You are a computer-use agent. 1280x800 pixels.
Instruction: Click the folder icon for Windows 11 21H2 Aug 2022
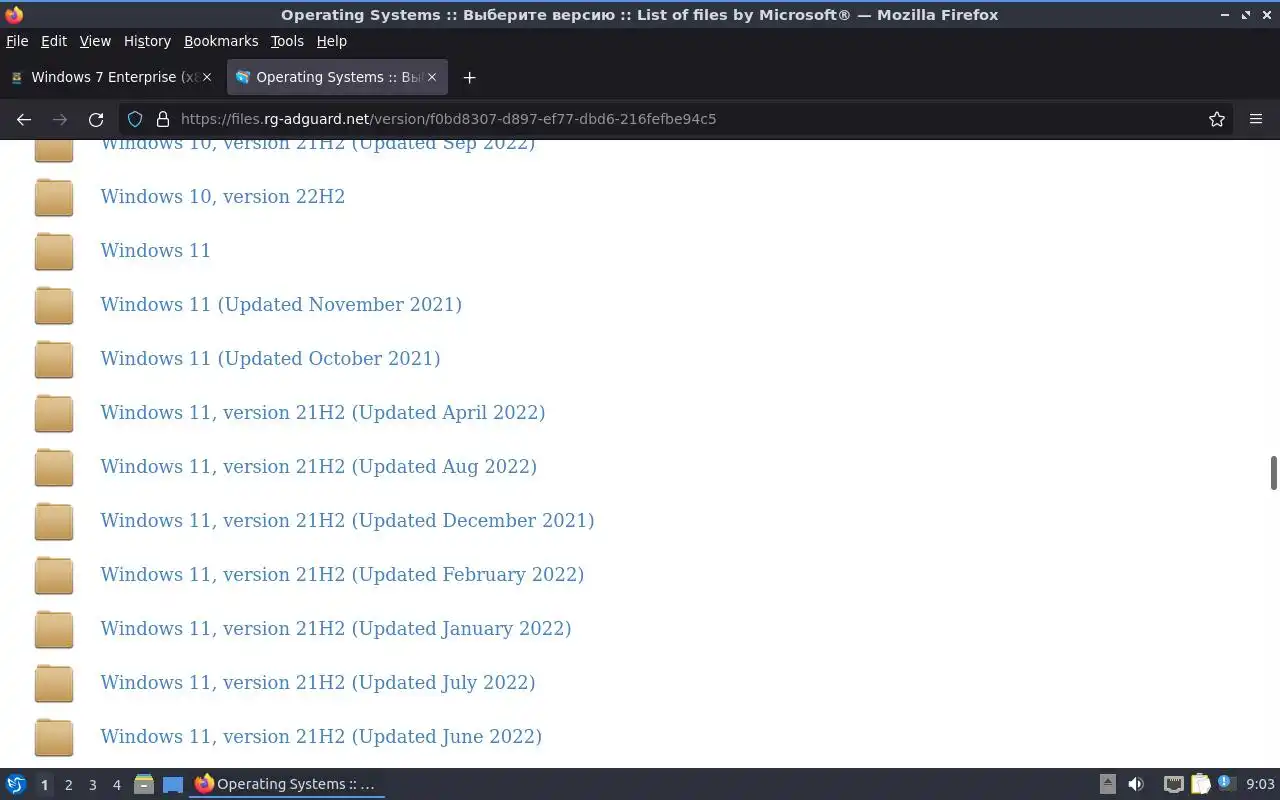54,467
